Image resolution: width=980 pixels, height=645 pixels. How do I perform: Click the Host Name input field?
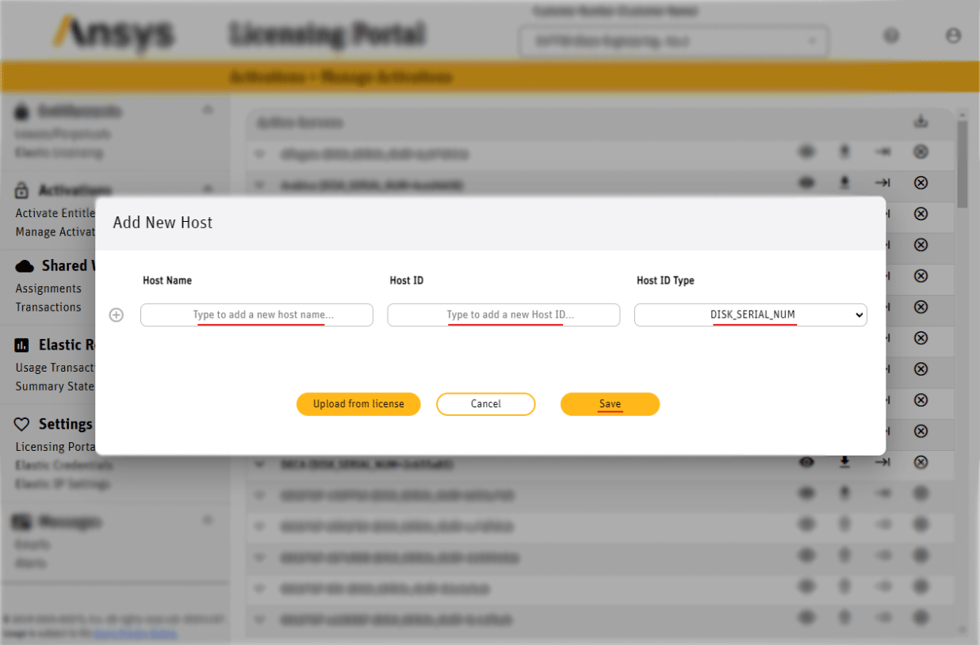click(256, 314)
